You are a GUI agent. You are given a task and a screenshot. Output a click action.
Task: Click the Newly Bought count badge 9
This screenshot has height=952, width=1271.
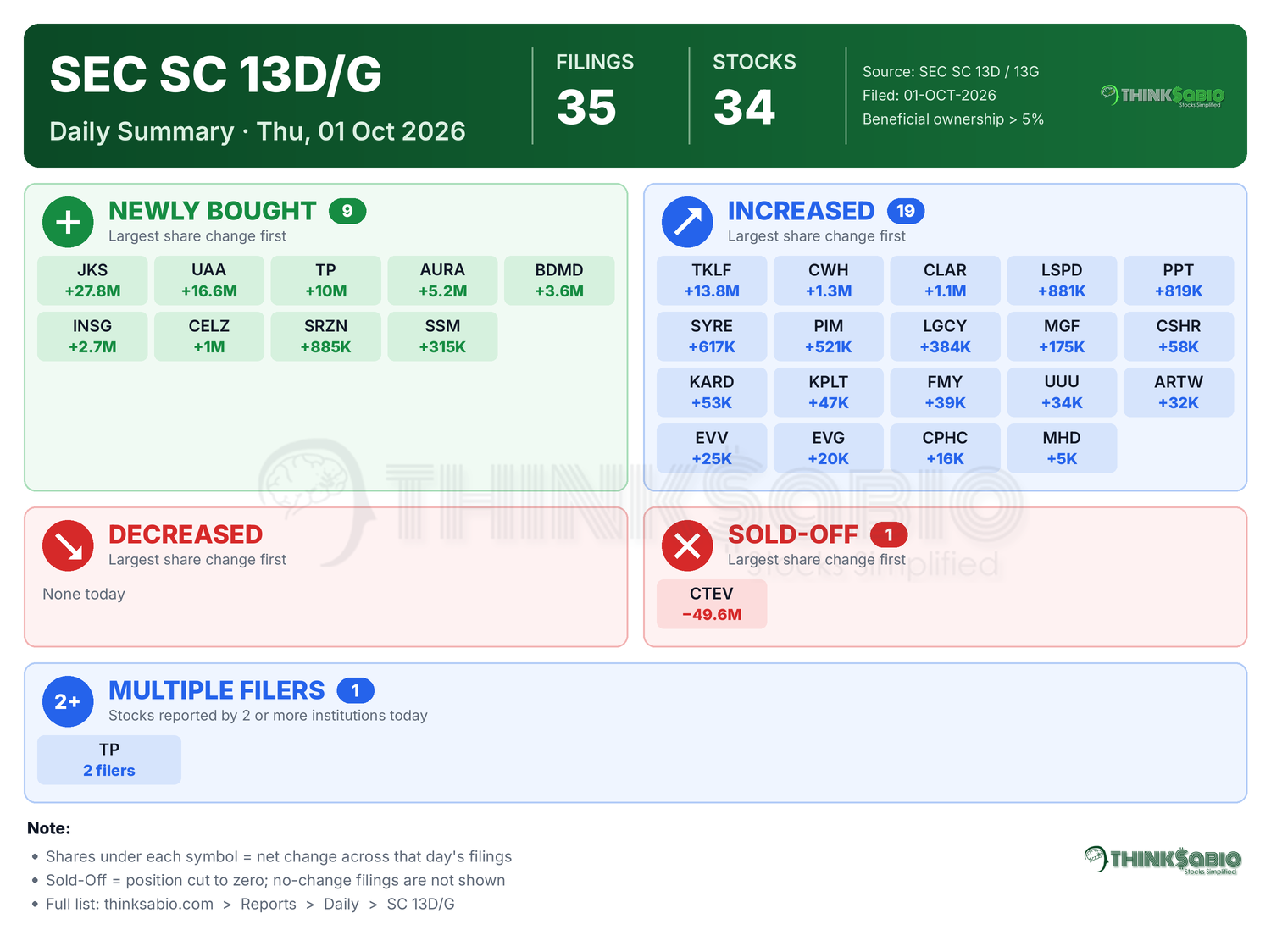(x=347, y=211)
